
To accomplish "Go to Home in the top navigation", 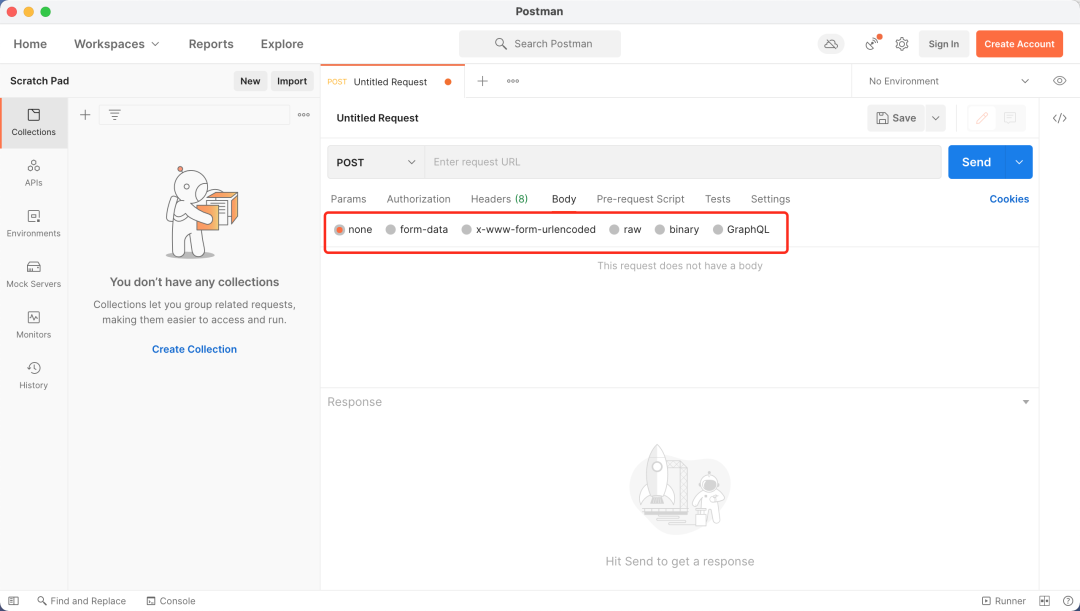I will 30,44.
